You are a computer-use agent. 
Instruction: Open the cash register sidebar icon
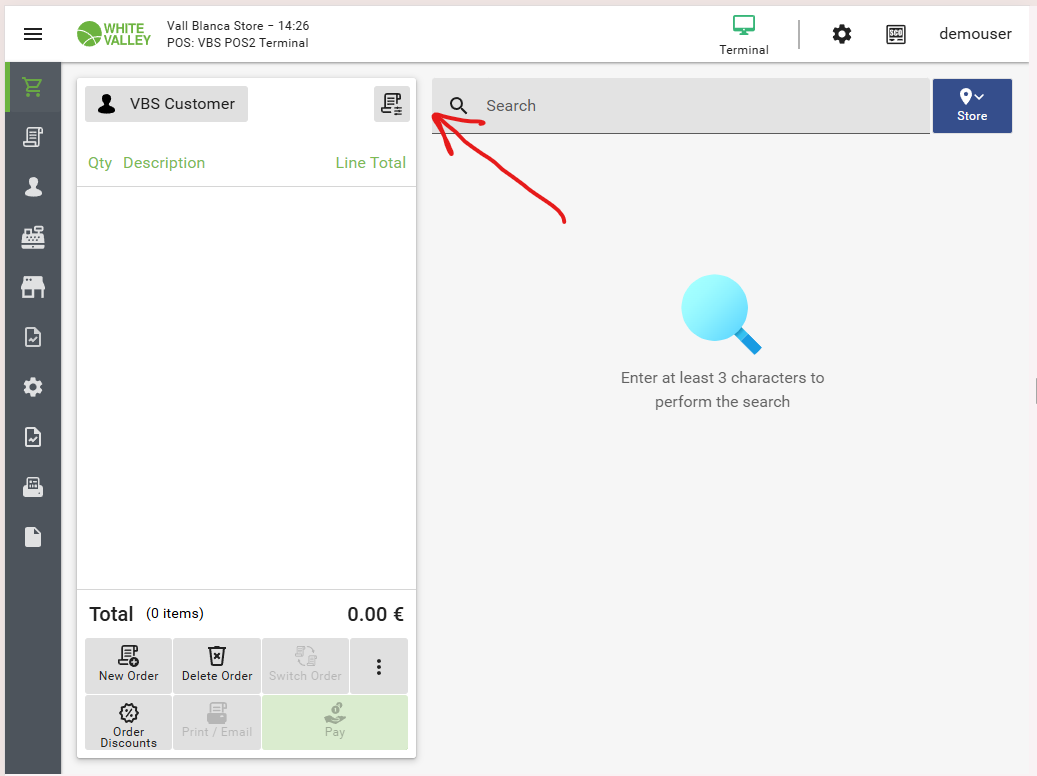(32, 237)
